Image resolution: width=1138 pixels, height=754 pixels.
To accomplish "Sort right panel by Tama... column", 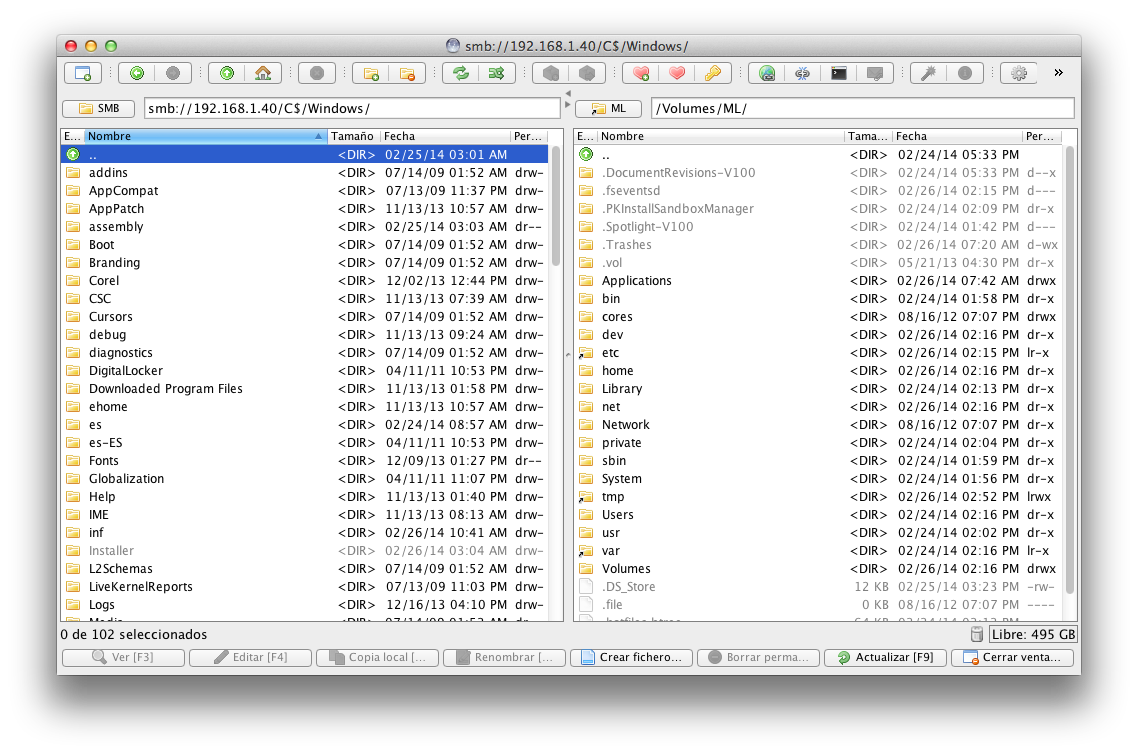I will [x=868, y=136].
